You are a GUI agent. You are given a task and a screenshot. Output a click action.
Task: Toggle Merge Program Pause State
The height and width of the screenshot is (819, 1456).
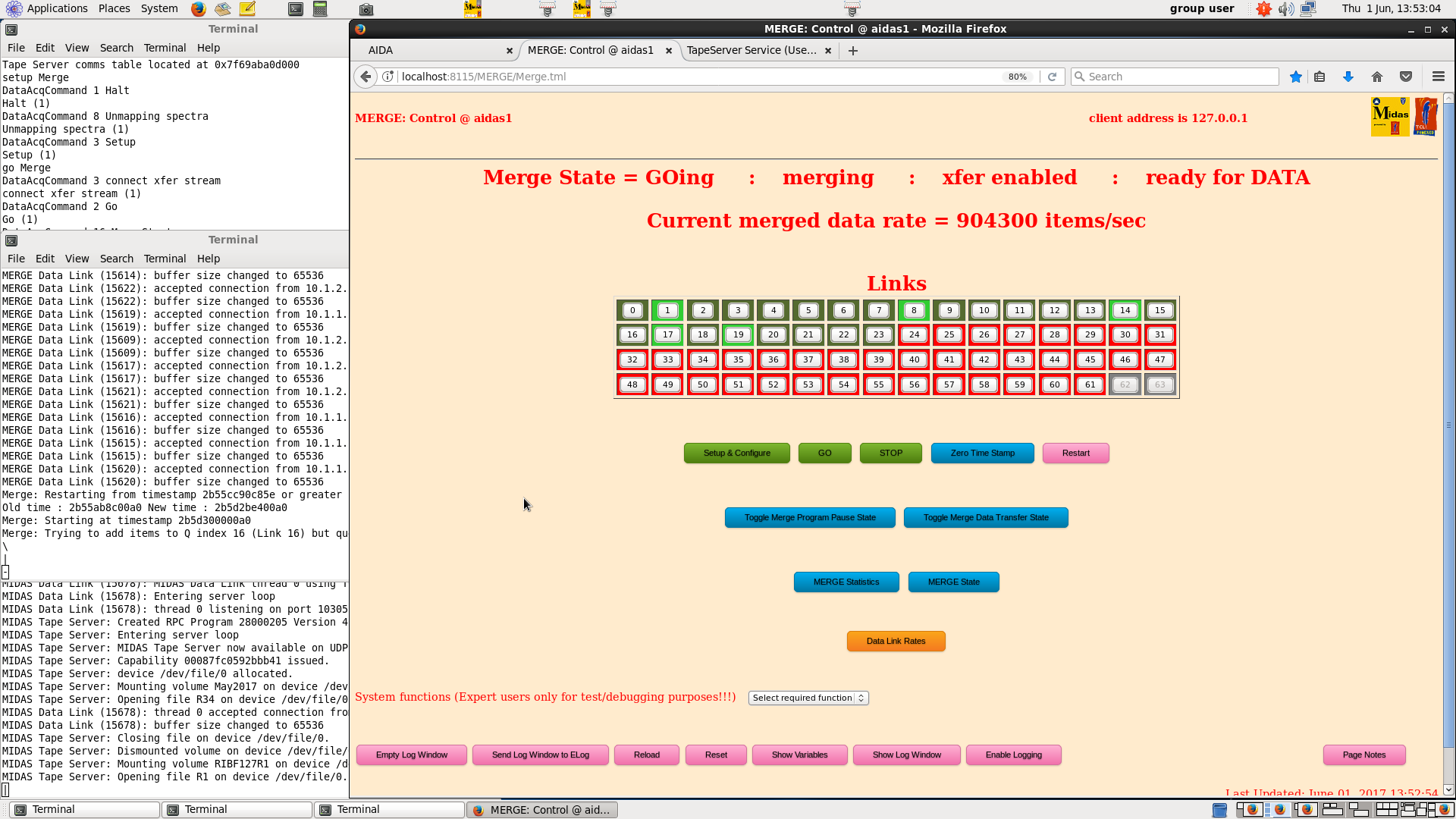(x=810, y=517)
